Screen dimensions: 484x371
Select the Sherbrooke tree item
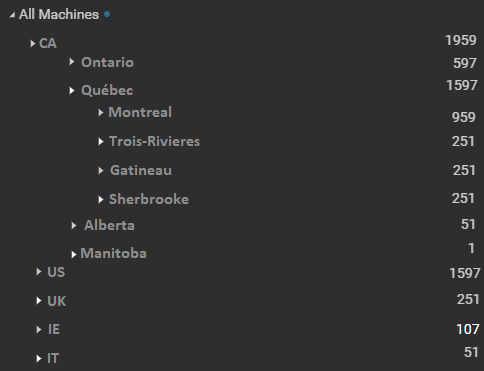[x=149, y=199]
